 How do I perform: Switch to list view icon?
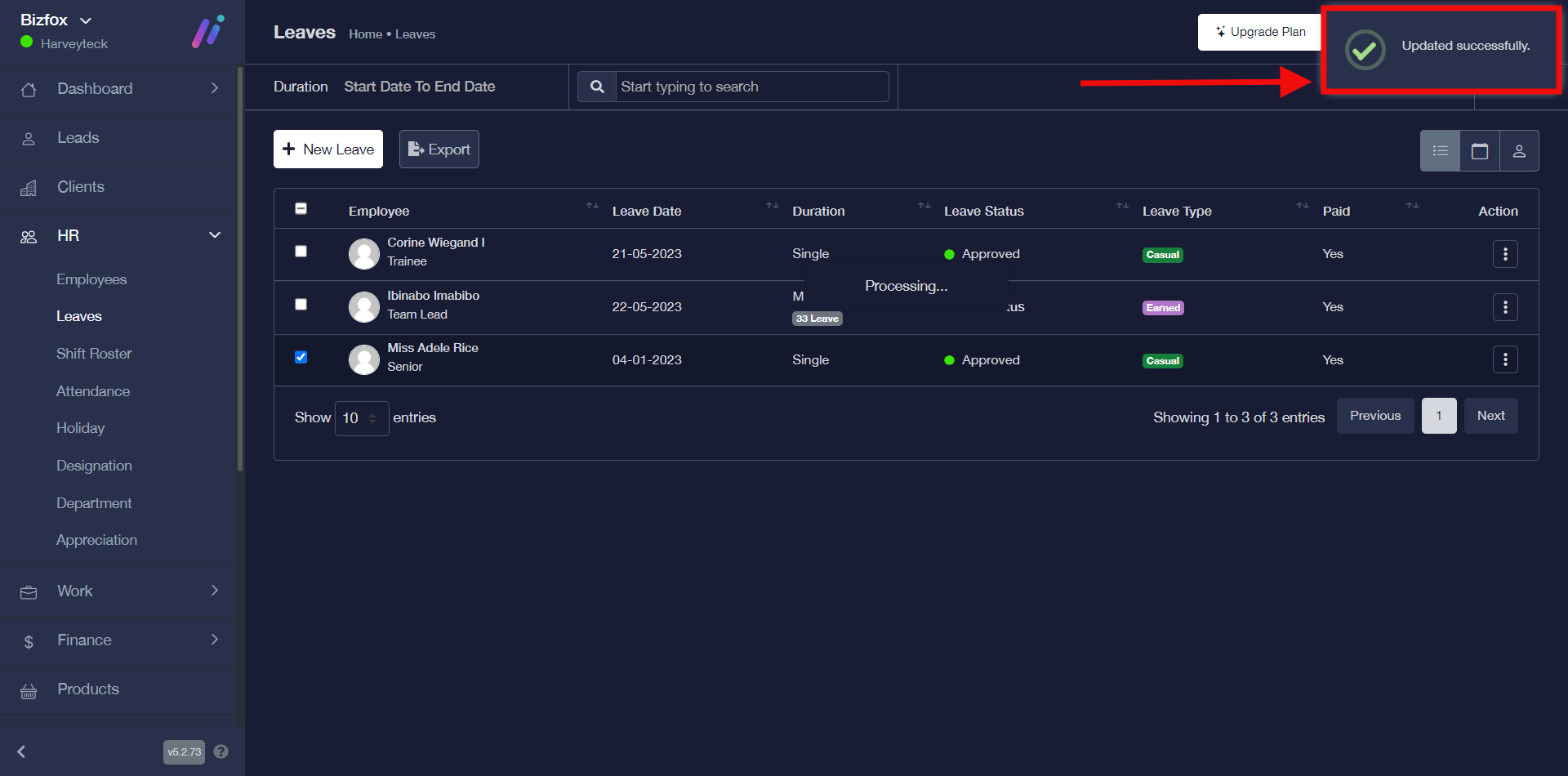click(1440, 151)
